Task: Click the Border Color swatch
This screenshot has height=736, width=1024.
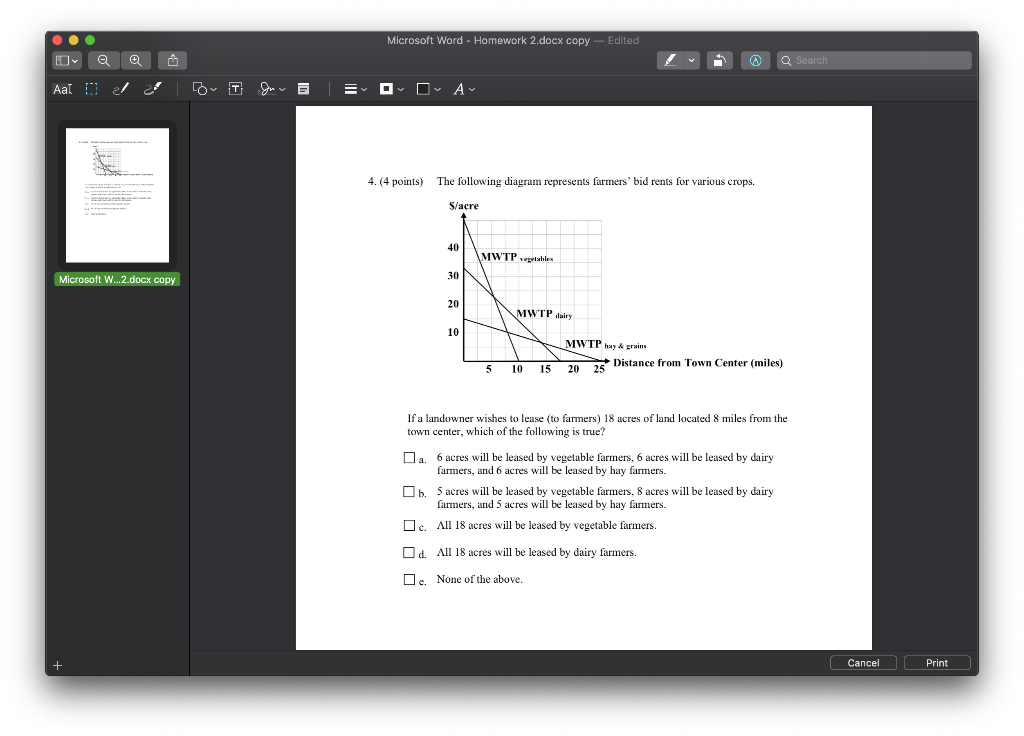Action: (x=386, y=89)
